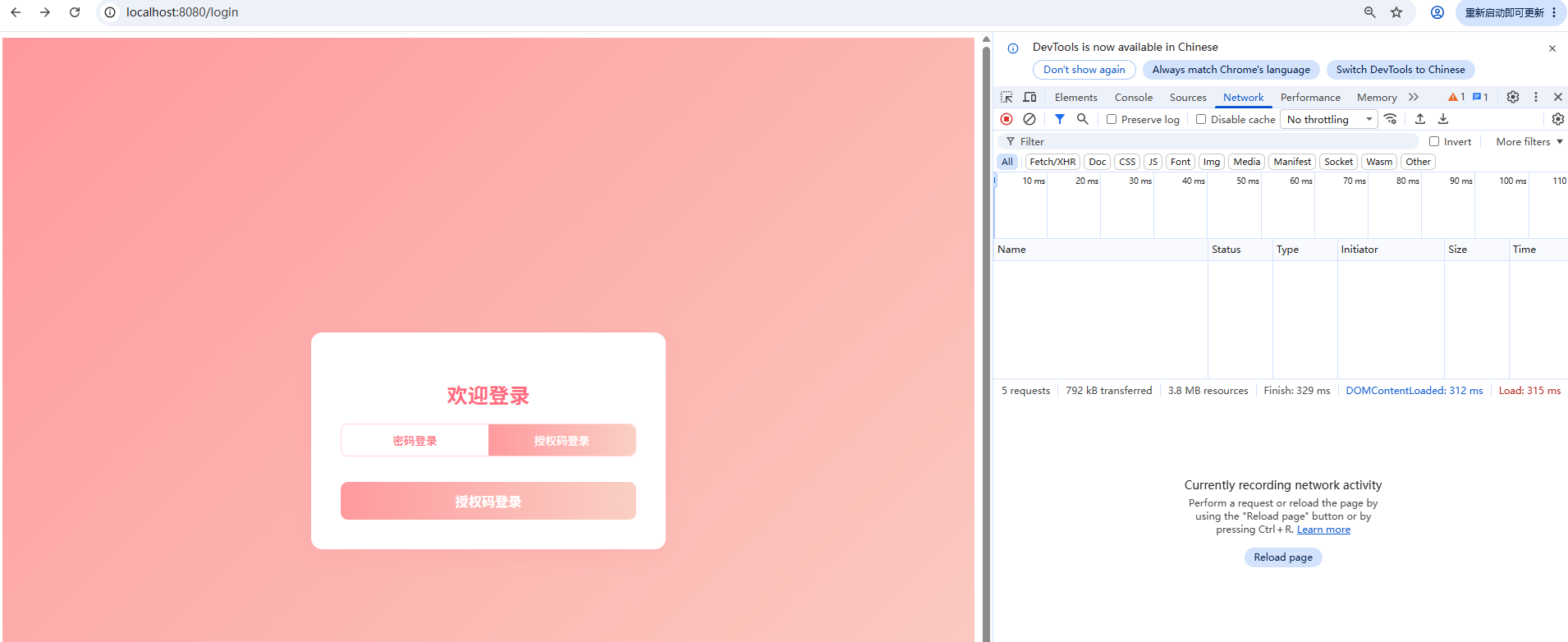Click the network Filter input field
Screen dimensions: 1568x642
(x=1207, y=141)
